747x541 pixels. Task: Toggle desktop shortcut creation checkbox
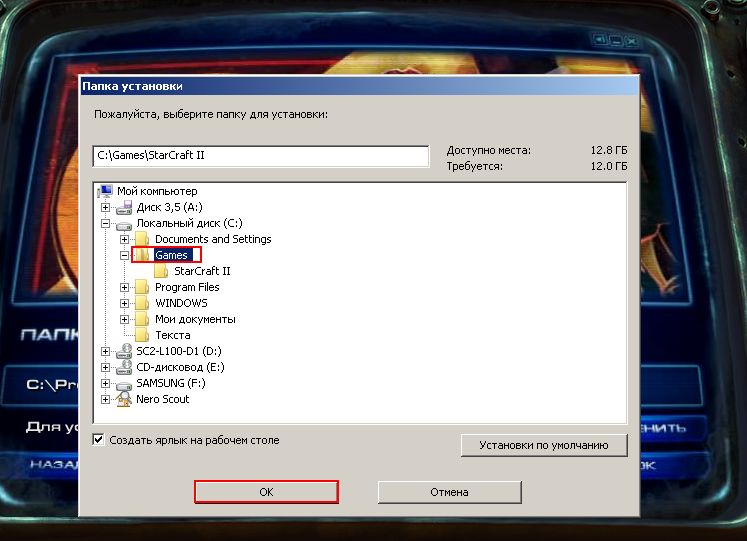(x=98, y=440)
